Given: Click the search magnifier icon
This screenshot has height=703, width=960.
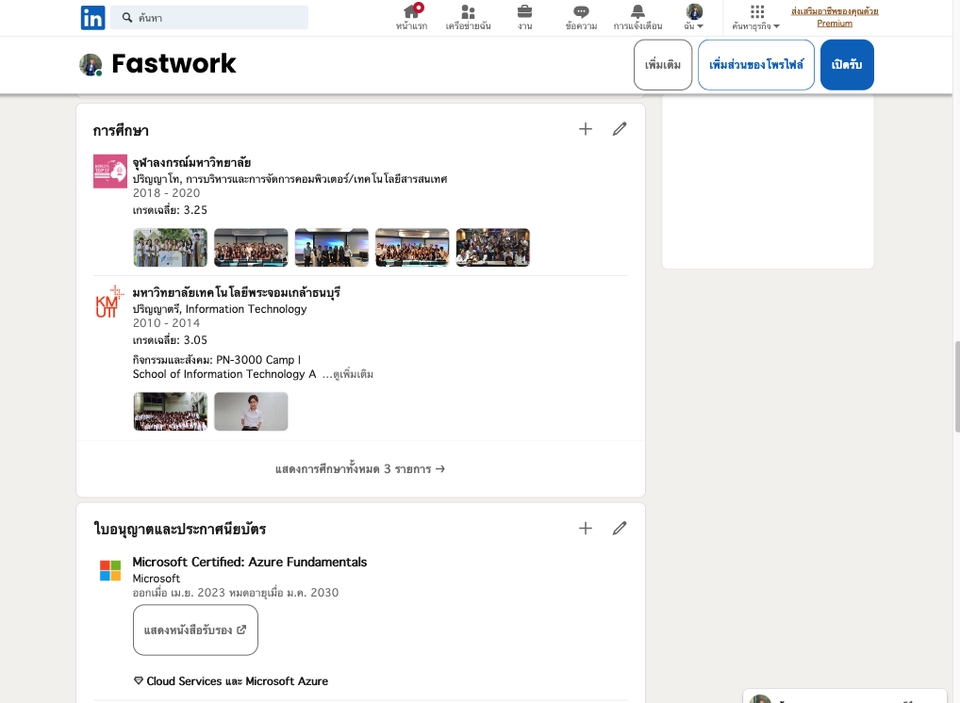Looking at the screenshot, I should click(x=127, y=18).
